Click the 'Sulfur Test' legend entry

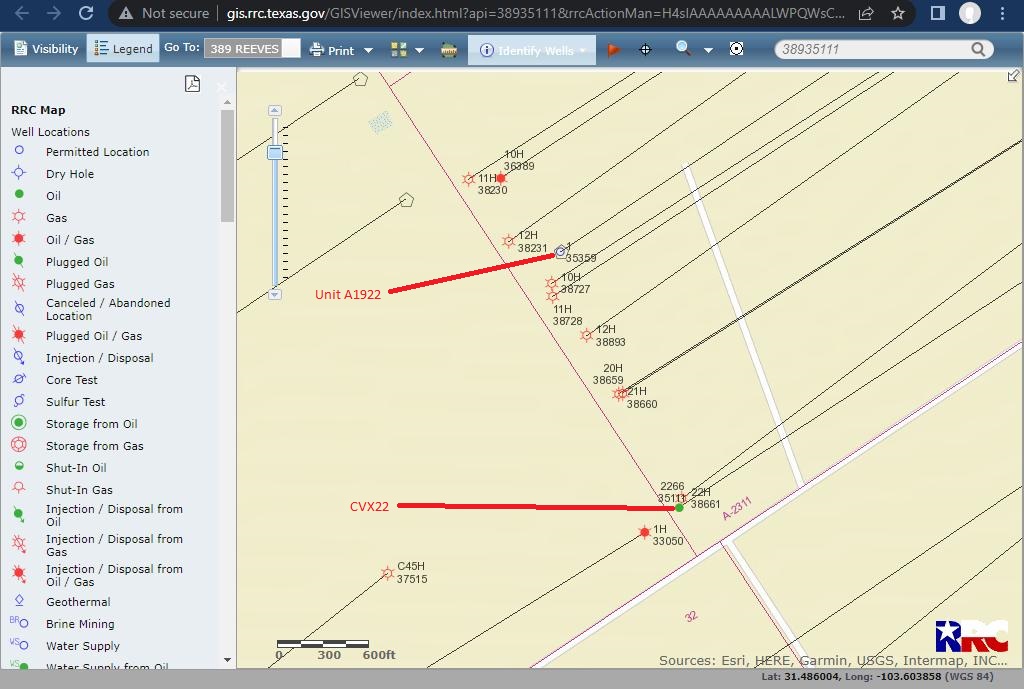[x=76, y=402]
